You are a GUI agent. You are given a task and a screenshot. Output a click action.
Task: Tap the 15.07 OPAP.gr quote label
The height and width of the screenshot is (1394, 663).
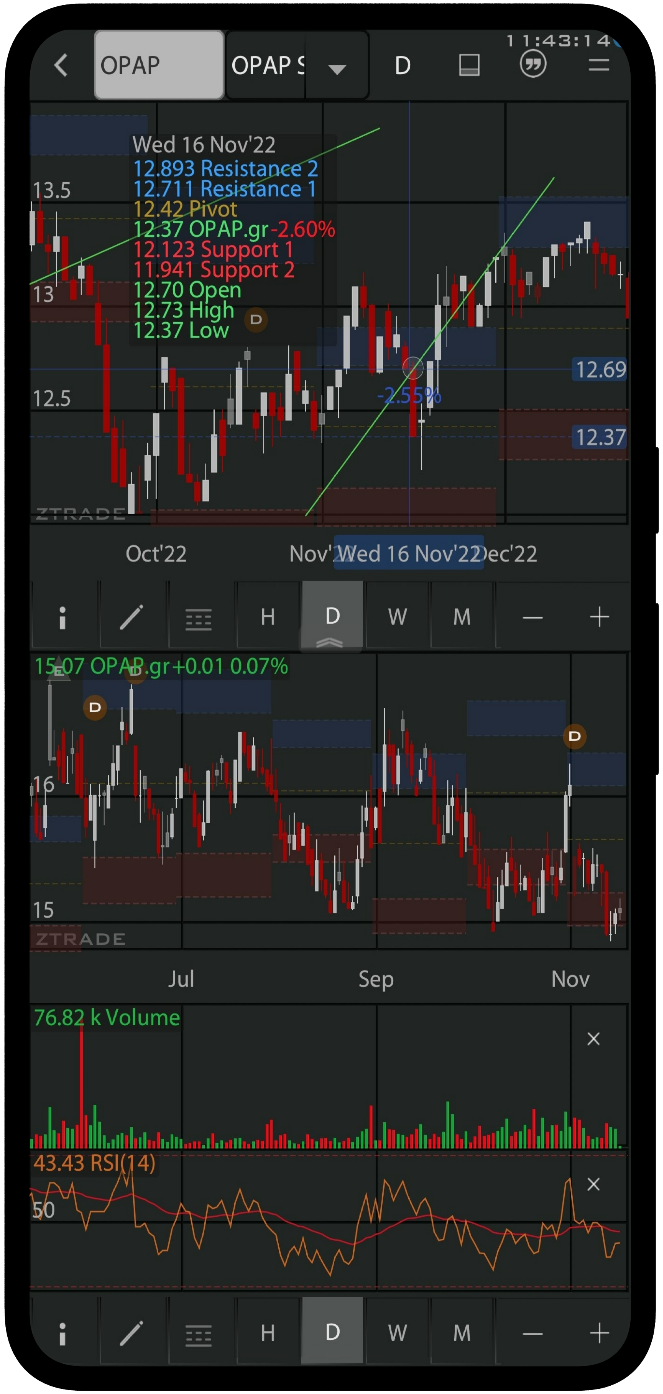(161, 666)
